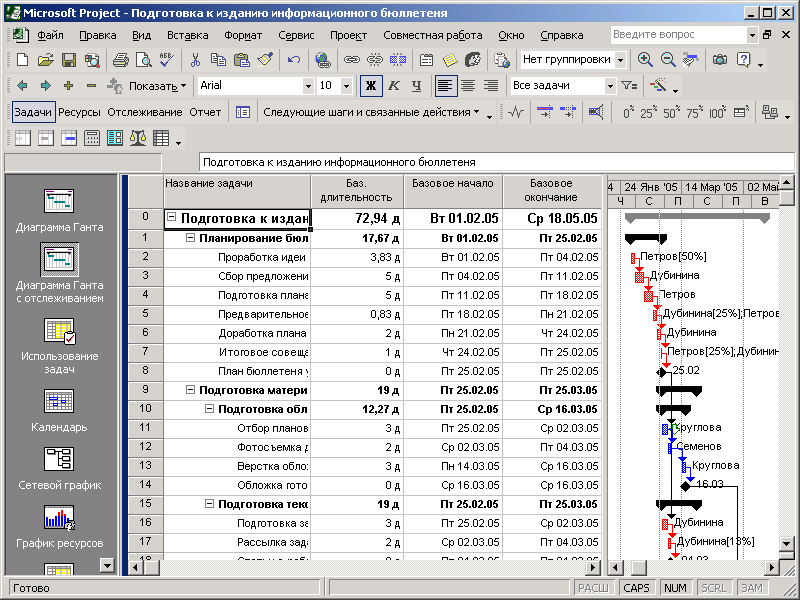
Task: Open the Правка menu
Action: 97,35
